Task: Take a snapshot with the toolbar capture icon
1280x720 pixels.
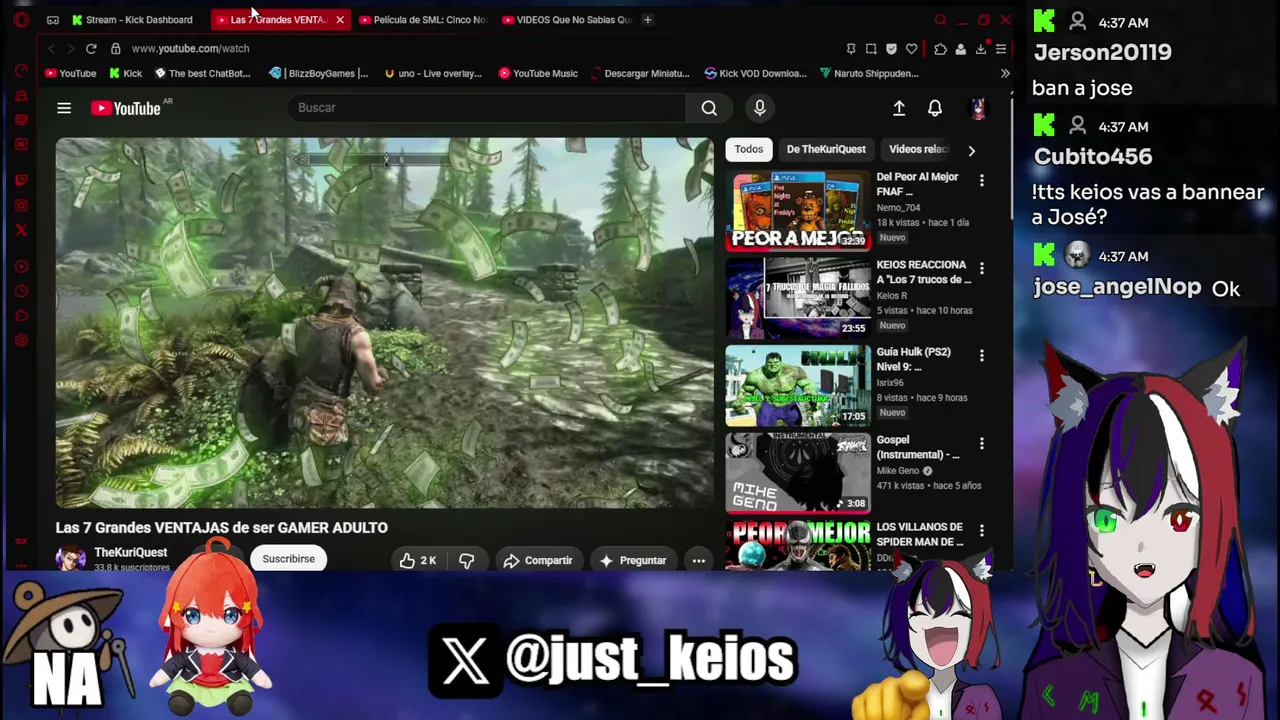Action: point(871,48)
